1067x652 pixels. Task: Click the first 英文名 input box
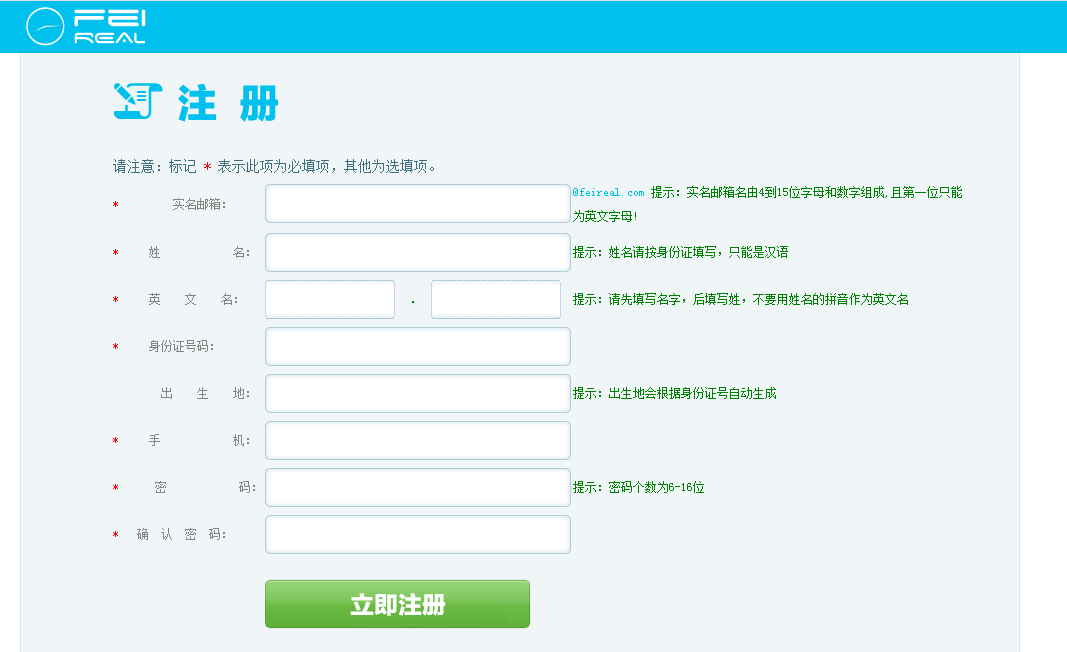[x=330, y=299]
